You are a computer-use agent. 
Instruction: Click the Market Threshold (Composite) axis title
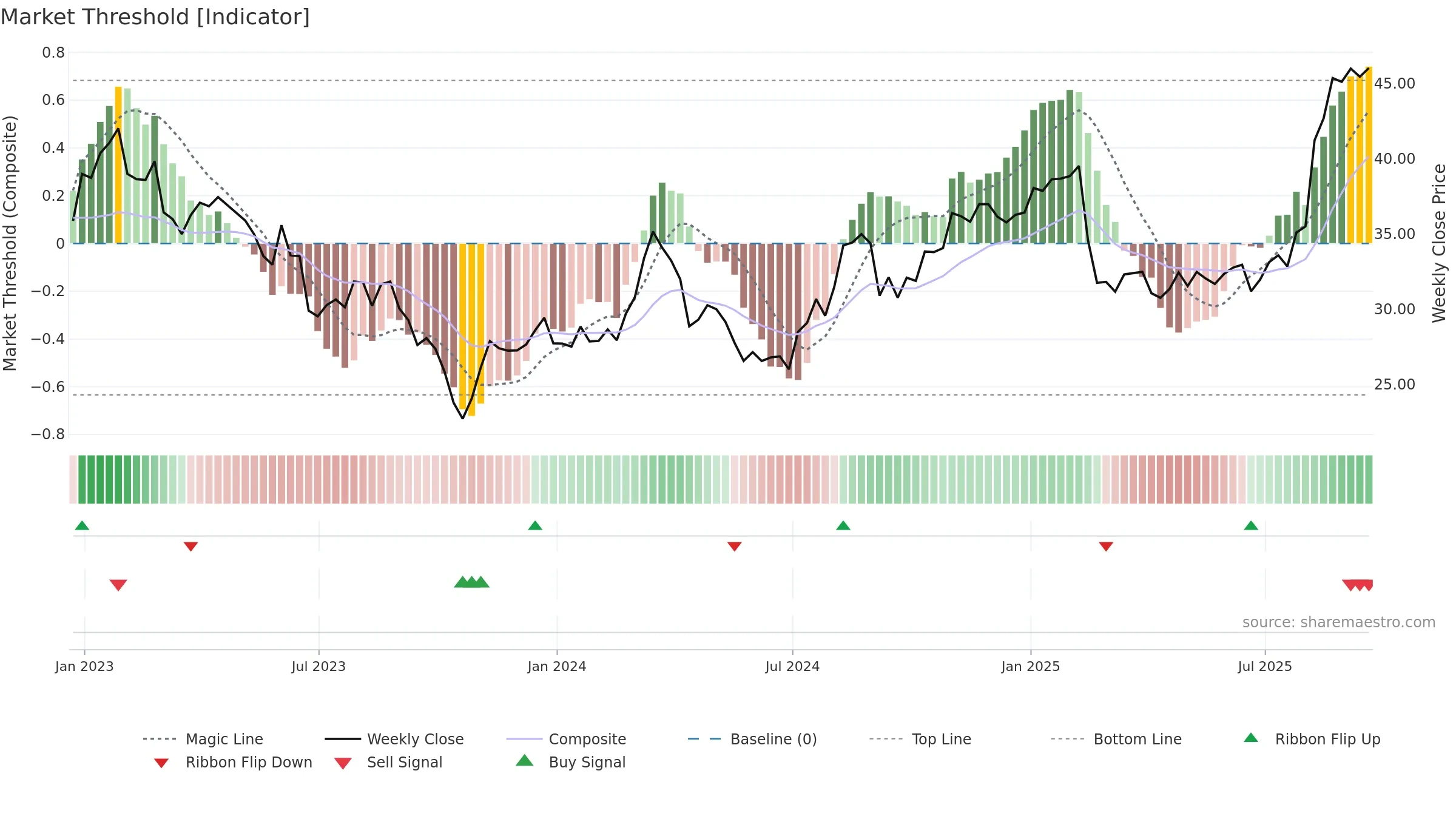(x=10, y=243)
